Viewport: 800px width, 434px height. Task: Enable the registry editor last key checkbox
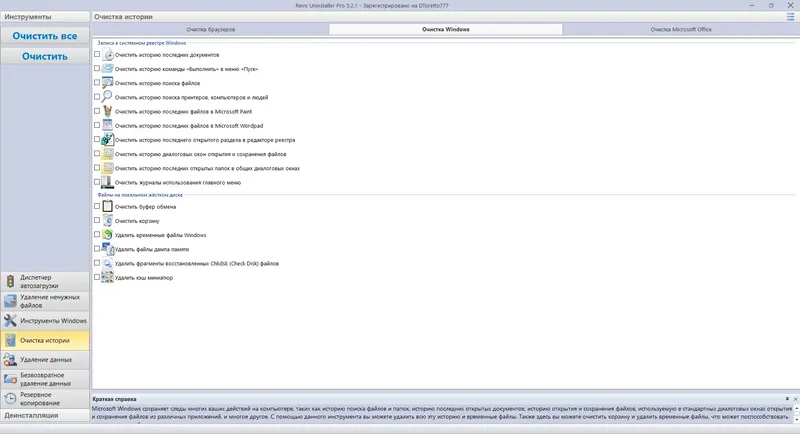[x=97, y=139]
